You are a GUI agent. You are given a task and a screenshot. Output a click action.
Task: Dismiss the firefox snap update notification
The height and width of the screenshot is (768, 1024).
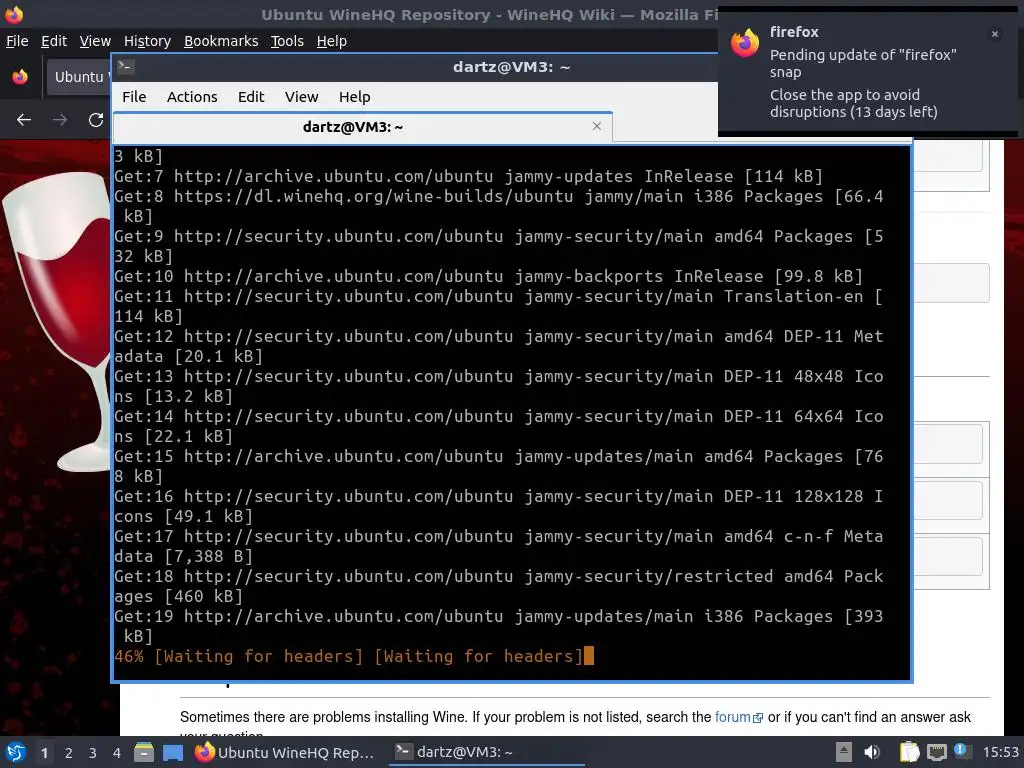[x=995, y=34]
